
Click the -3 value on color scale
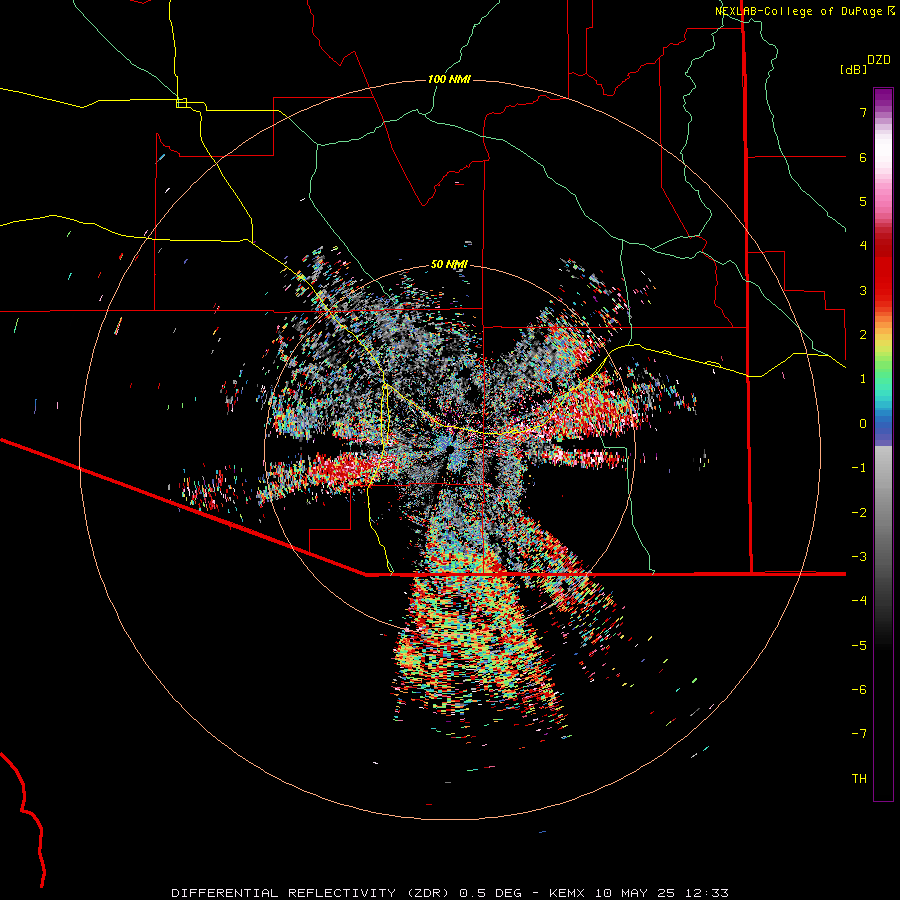tap(859, 557)
